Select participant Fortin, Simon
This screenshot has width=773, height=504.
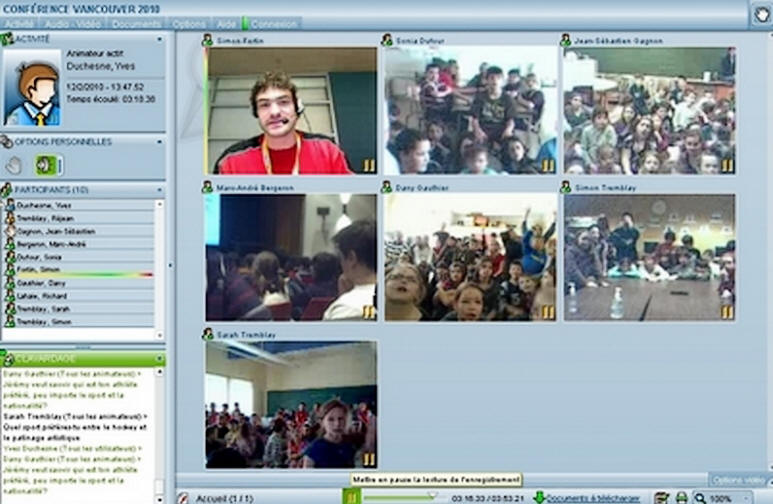79,270
